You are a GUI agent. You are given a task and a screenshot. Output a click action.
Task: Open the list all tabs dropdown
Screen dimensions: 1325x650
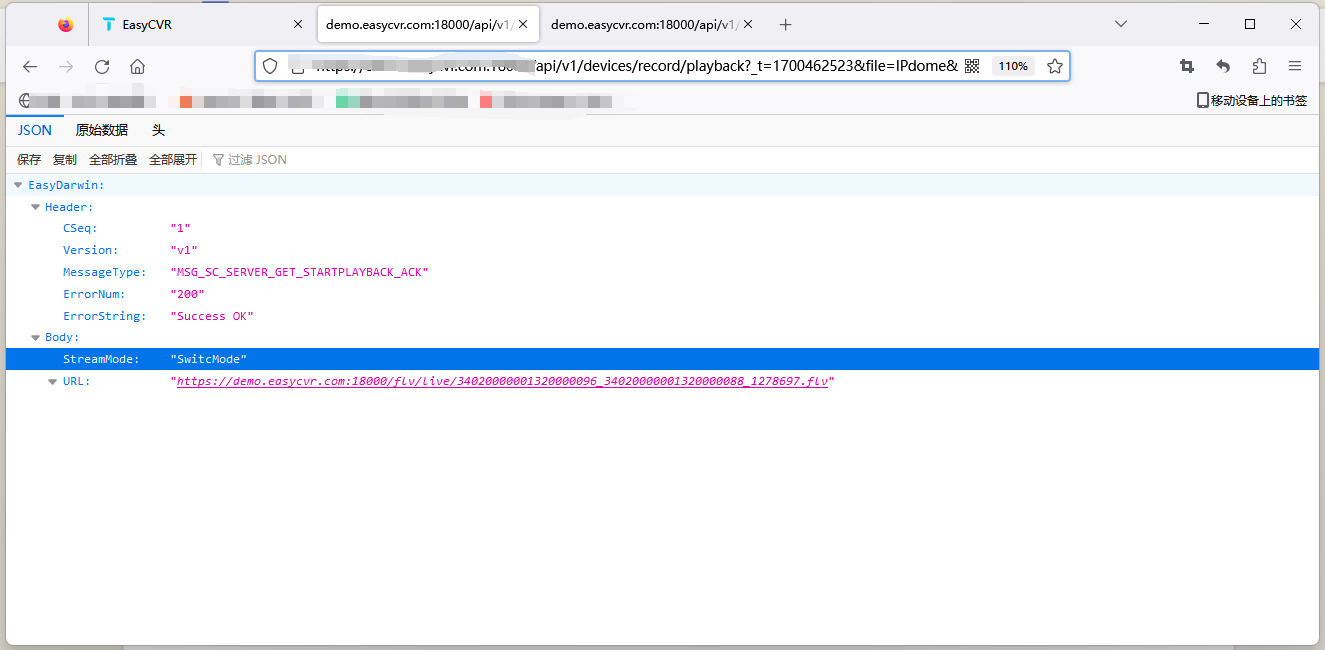tap(1121, 24)
